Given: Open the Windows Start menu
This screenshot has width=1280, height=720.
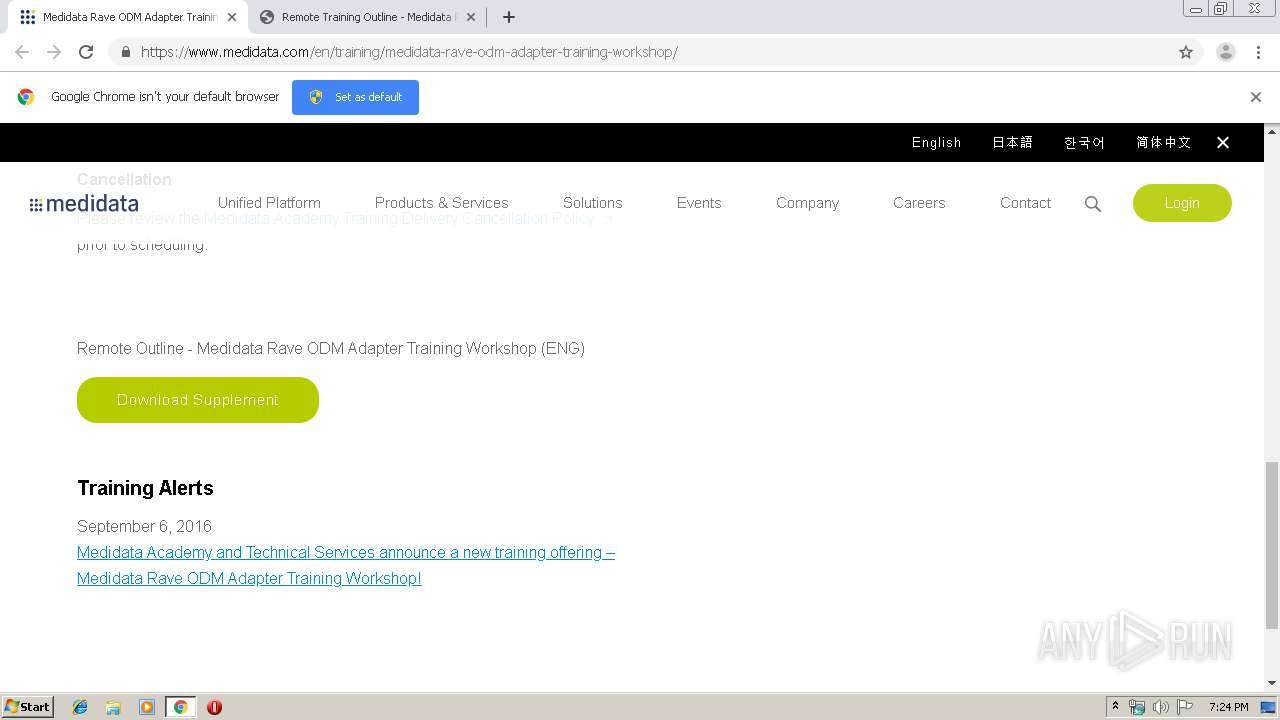Looking at the screenshot, I should 27,707.
